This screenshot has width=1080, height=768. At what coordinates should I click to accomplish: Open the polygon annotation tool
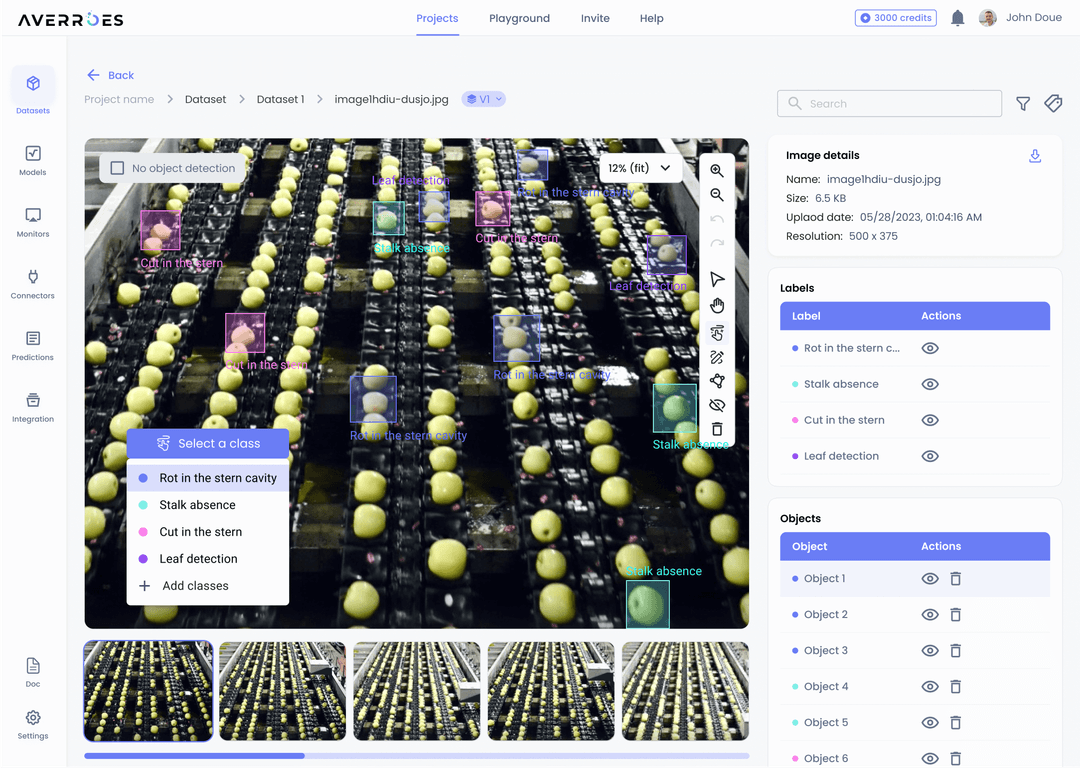tap(717, 381)
